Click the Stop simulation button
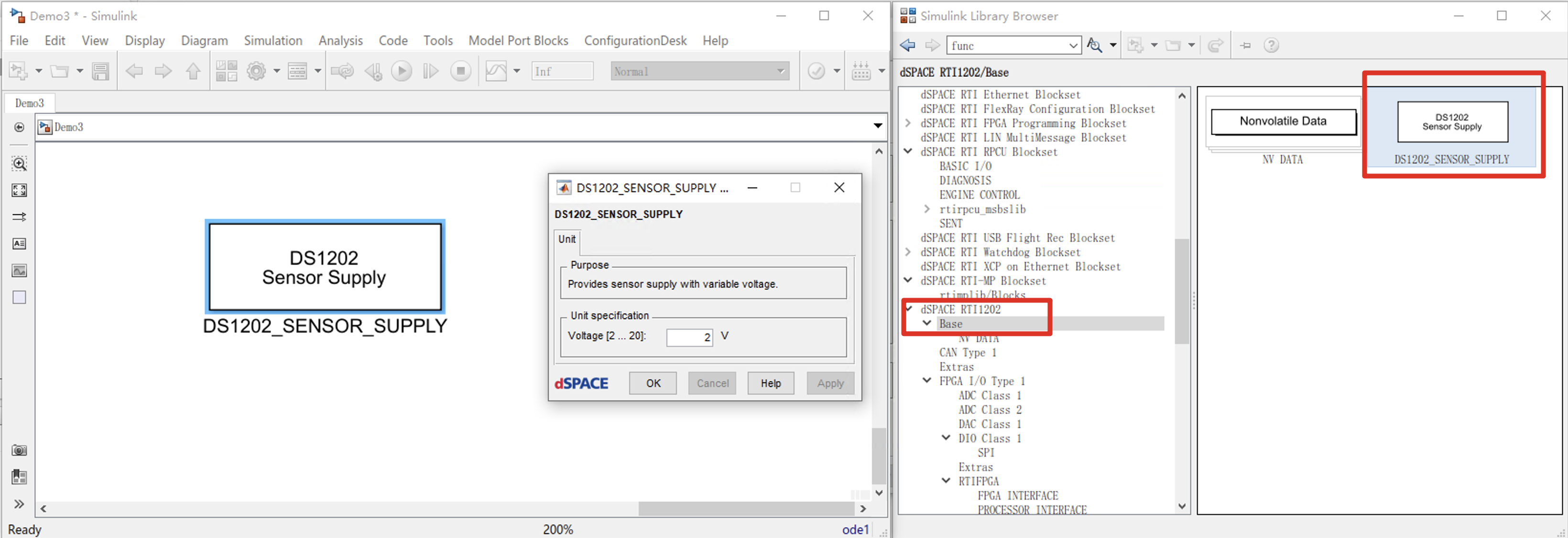The image size is (1568, 538). (x=461, y=71)
